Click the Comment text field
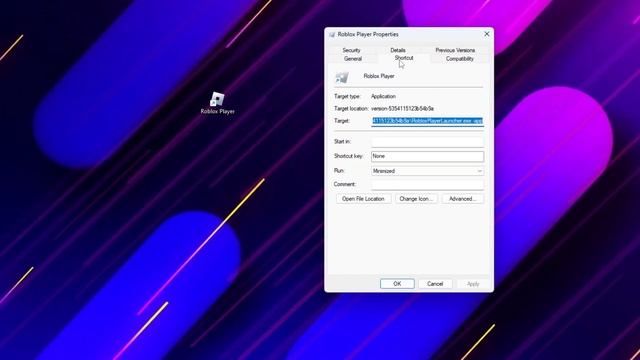Image resolution: width=640 pixels, height=360 pixels. [x=427, y=184]
